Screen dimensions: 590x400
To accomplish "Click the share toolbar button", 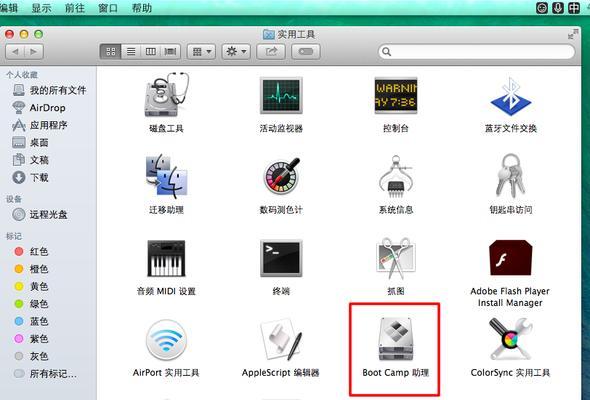I will click(x=271, y=52).
